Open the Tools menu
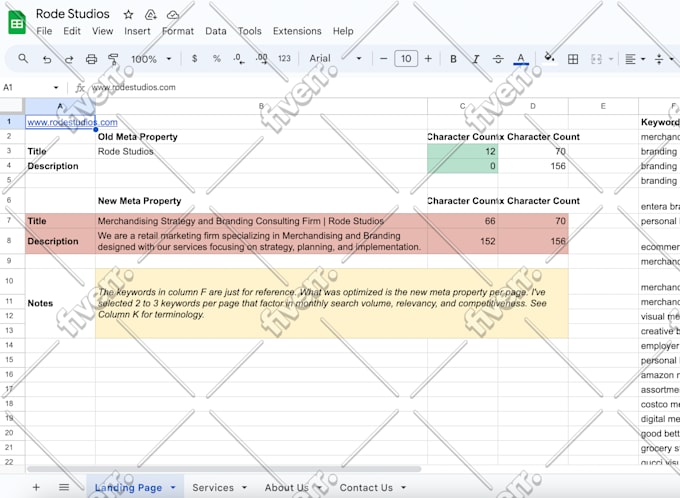Screen dimensions: 680x498 (x=249, y=31)
